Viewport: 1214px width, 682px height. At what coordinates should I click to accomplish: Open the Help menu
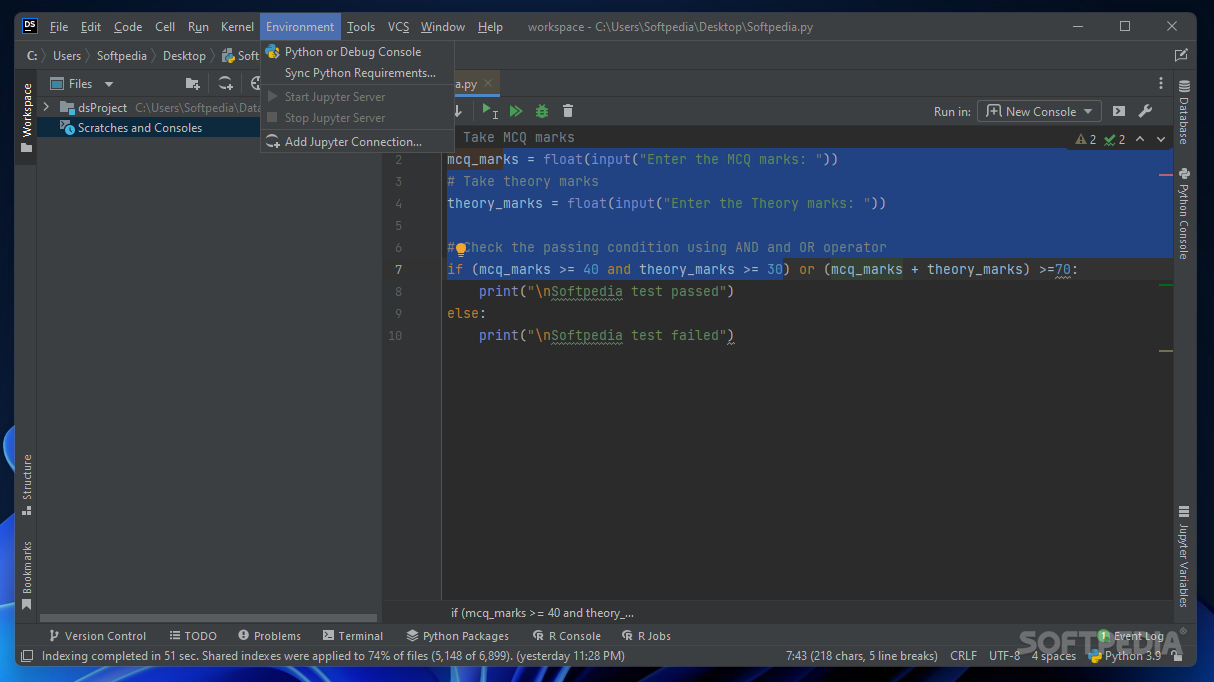pos(490,27)
